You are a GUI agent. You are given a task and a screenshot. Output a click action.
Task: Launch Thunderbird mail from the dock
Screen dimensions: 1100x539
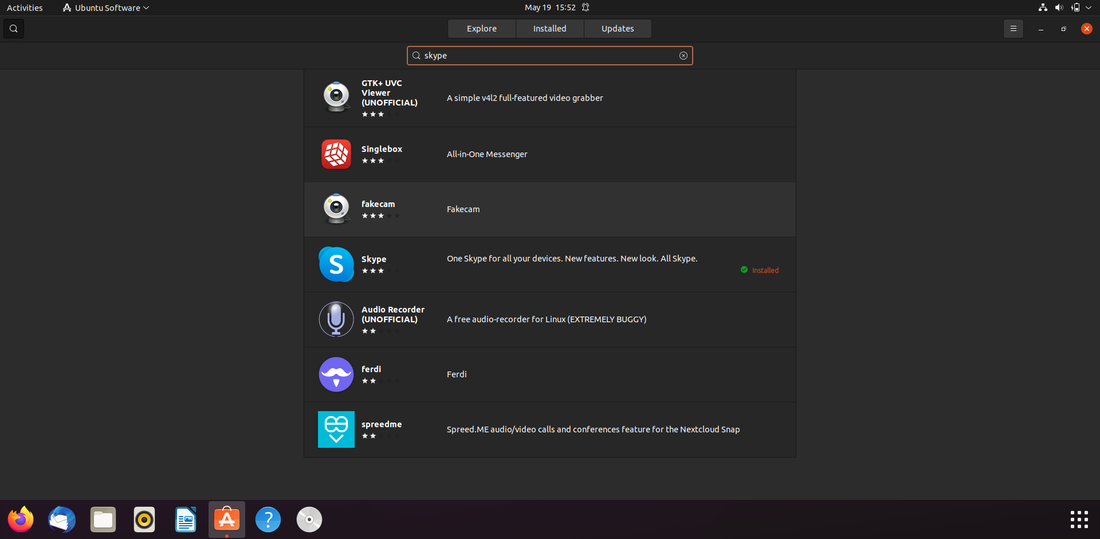62,519
